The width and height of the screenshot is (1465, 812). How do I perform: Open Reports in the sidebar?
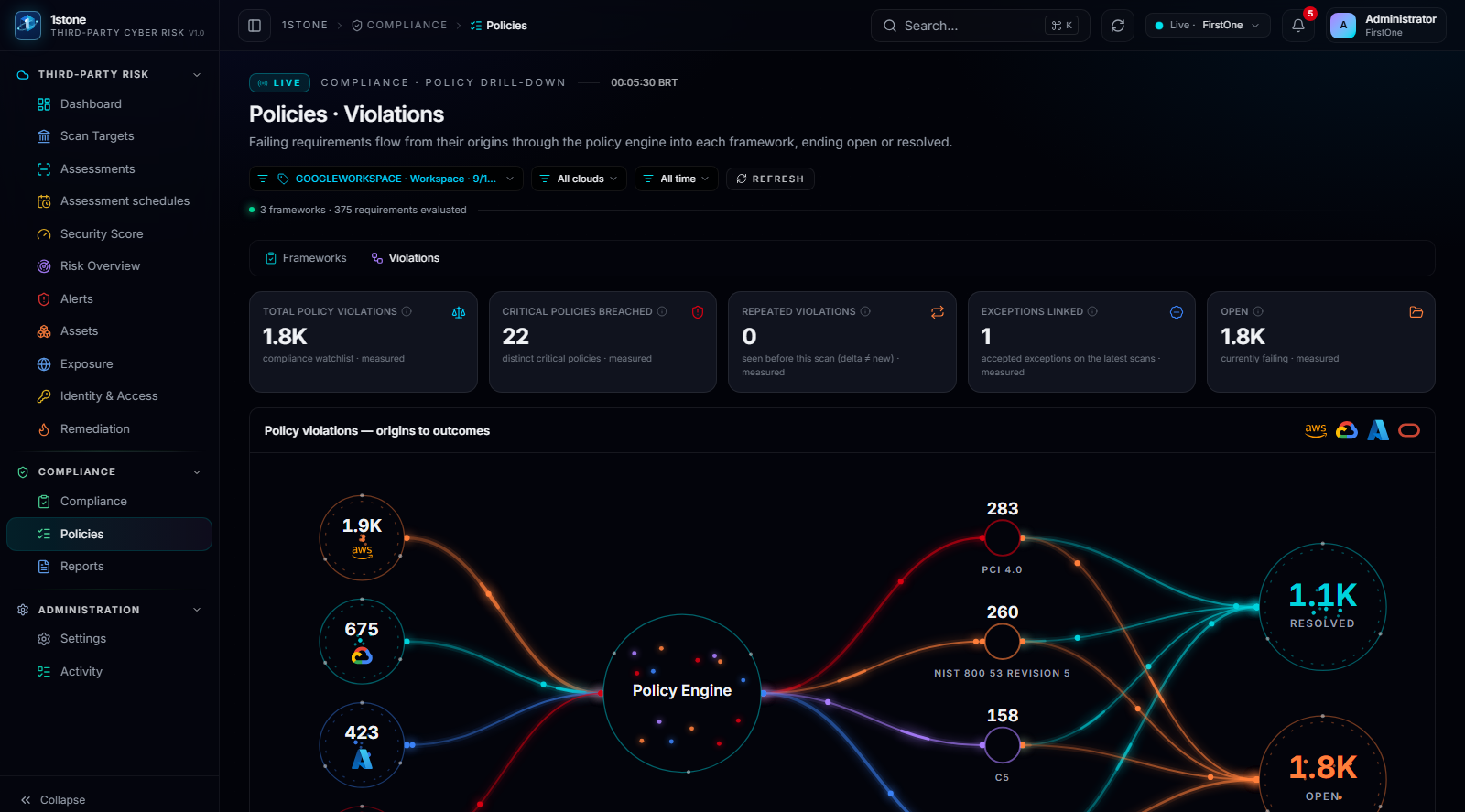[x=110, y=567]
